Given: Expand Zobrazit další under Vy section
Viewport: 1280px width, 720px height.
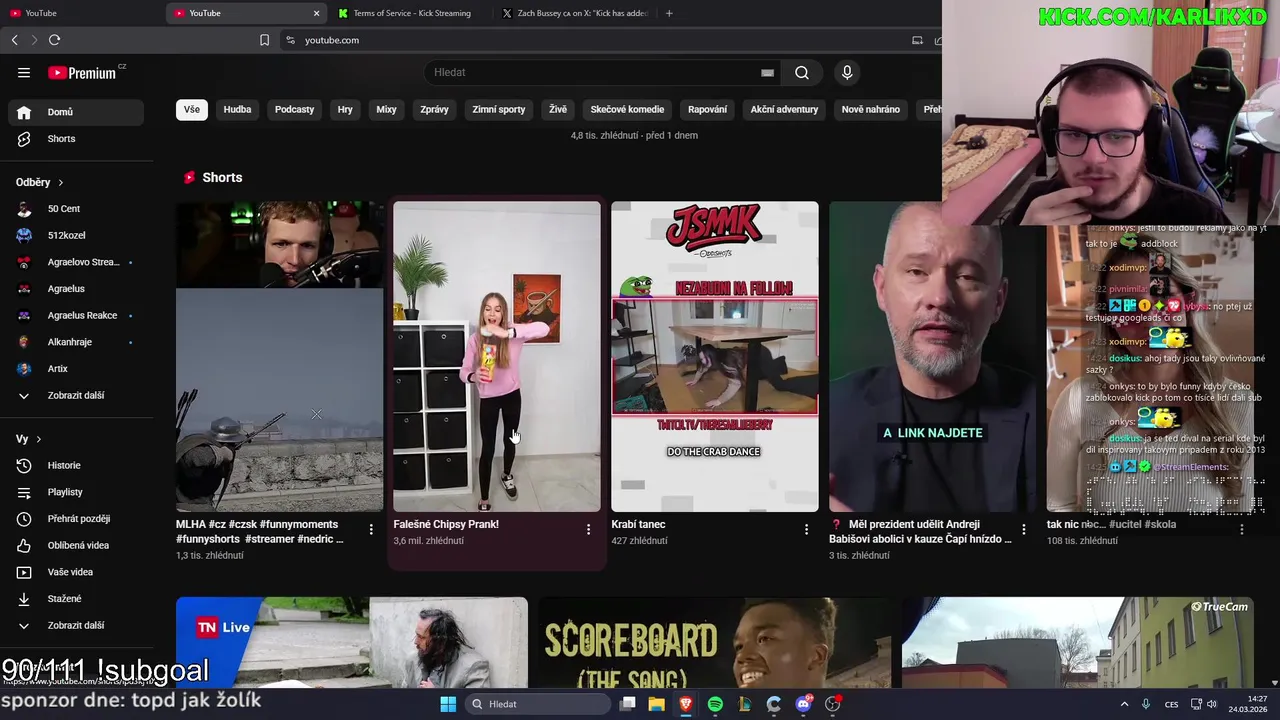Looking at the screenshot, I should point(76,625).
